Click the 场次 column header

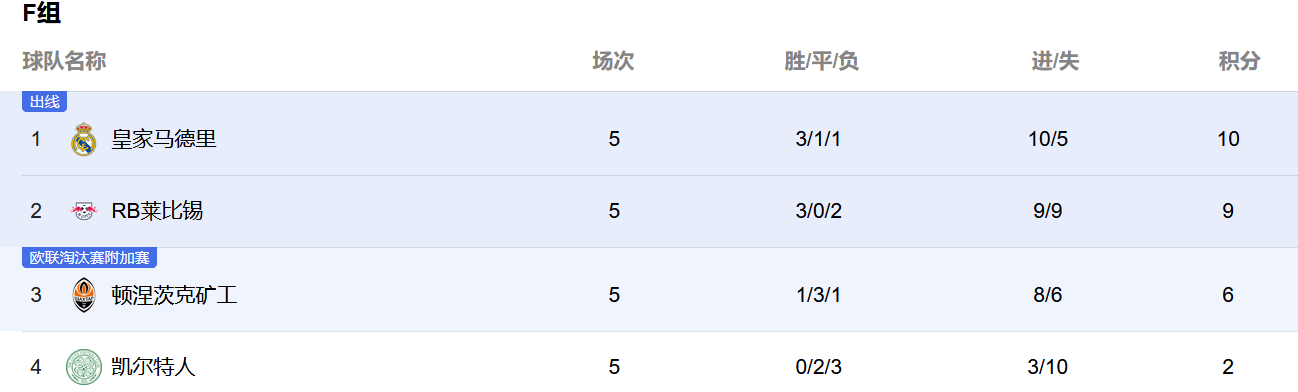[x=614, y=61]
